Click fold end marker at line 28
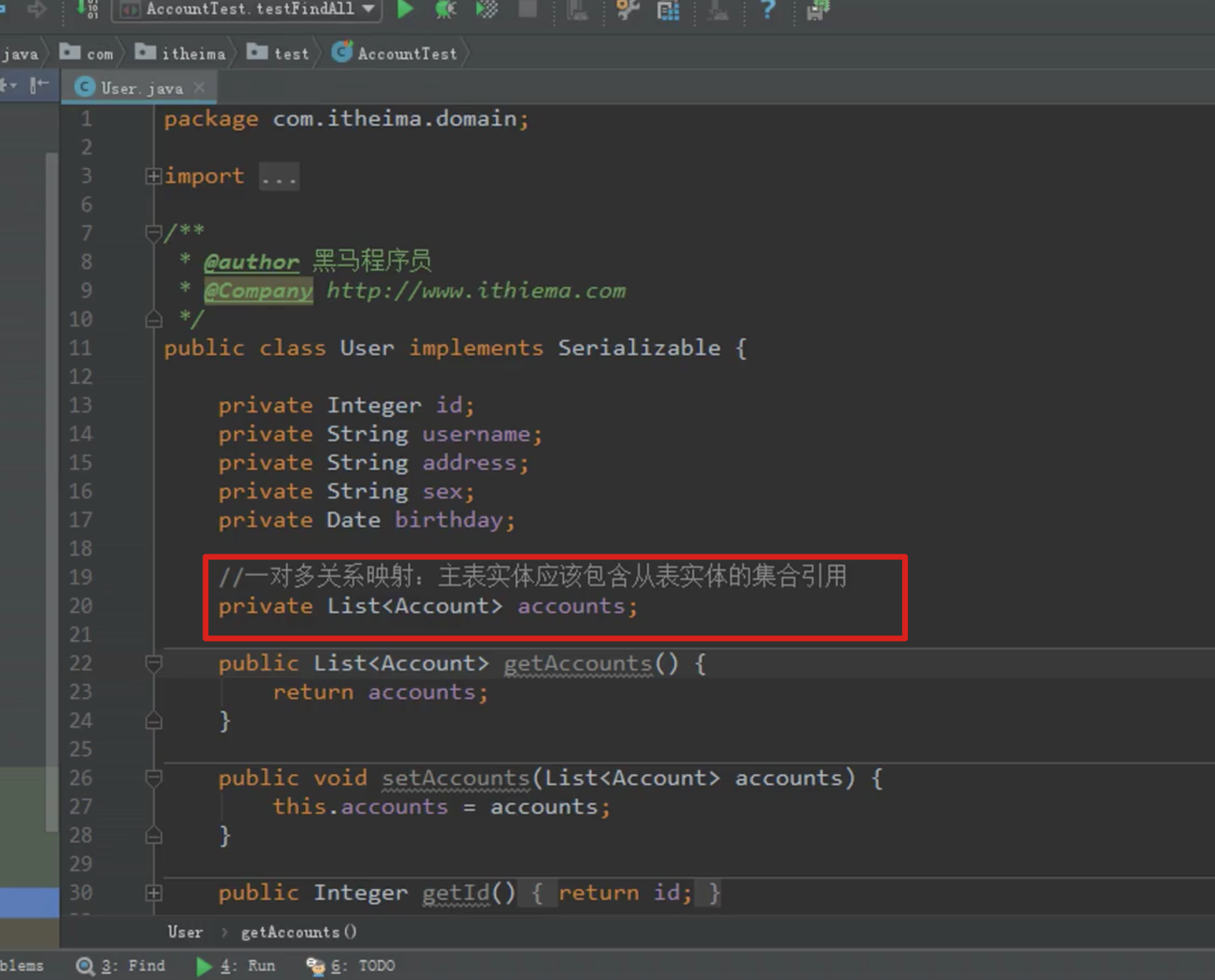This screenshot has width=1215, height=980. tap(153, 835)
